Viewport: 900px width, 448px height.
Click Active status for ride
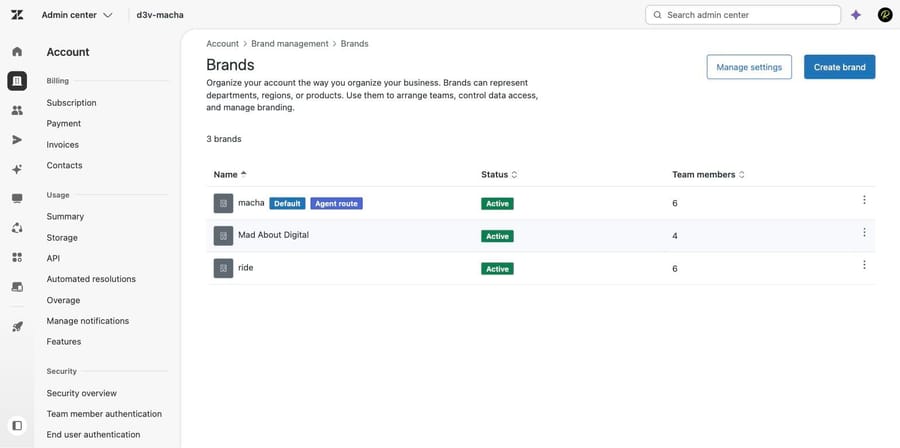[497, 269]
